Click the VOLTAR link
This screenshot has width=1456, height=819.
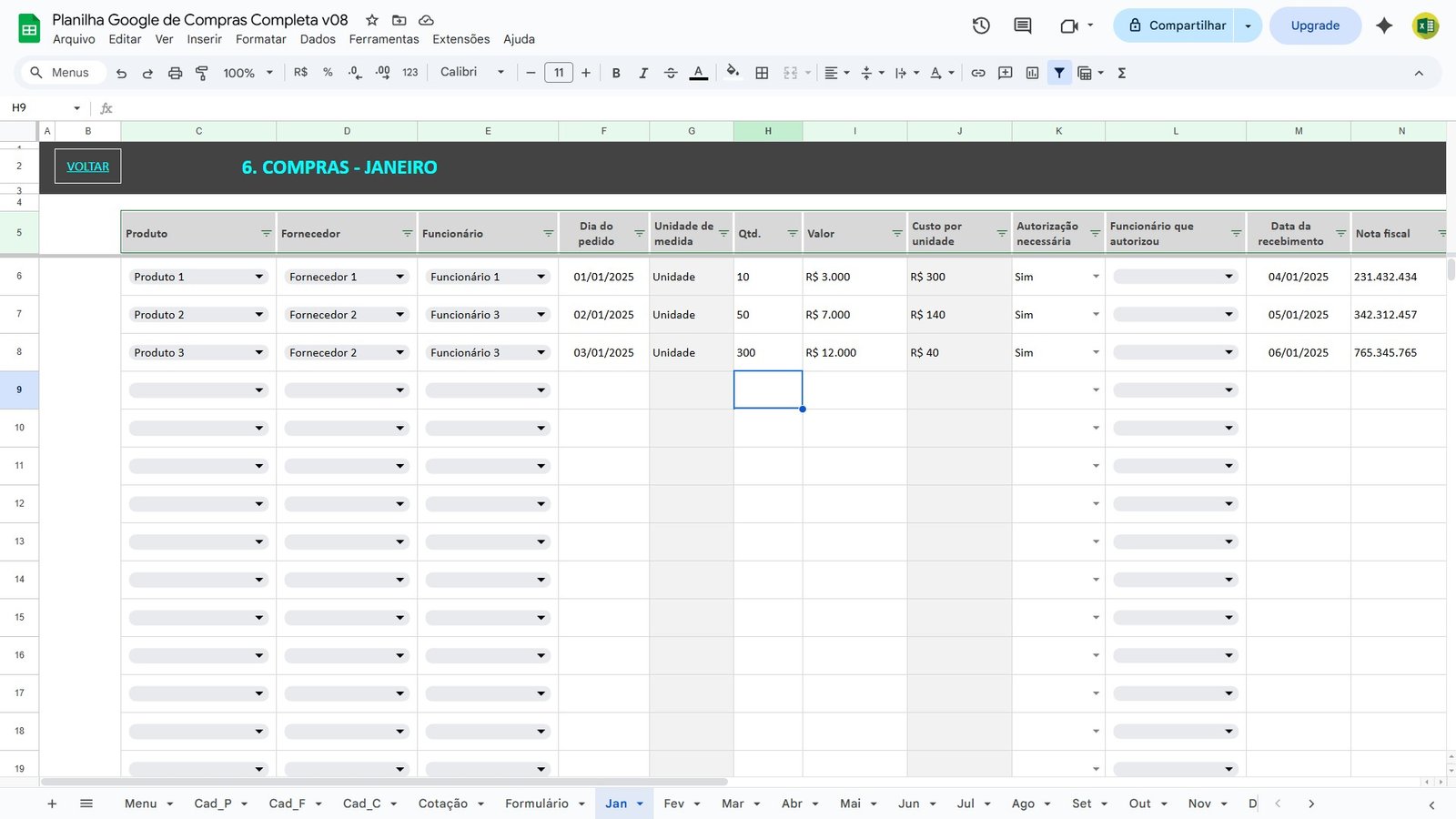[x=87, y=166]
